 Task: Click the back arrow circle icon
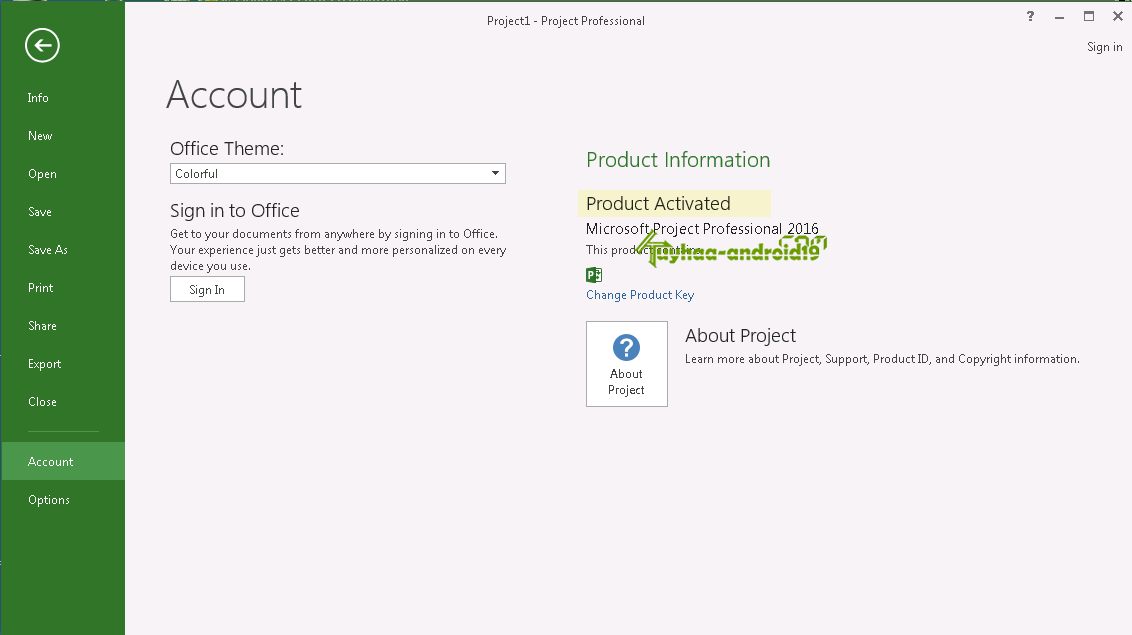pos(42,45)
